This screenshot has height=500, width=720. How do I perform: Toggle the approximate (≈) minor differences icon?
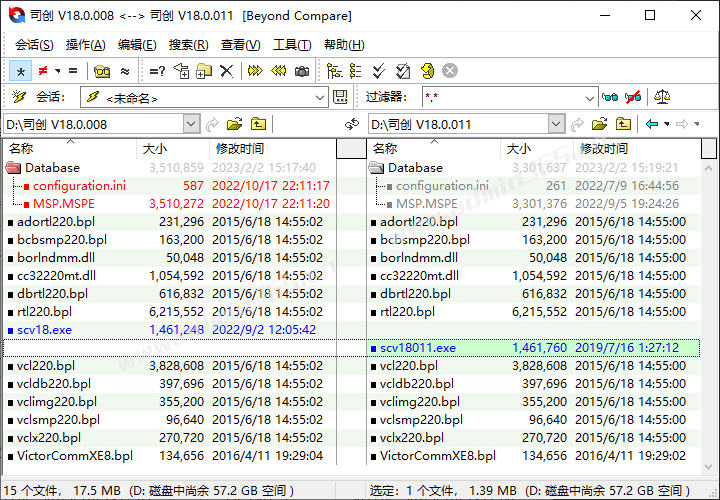click(125, 71)
